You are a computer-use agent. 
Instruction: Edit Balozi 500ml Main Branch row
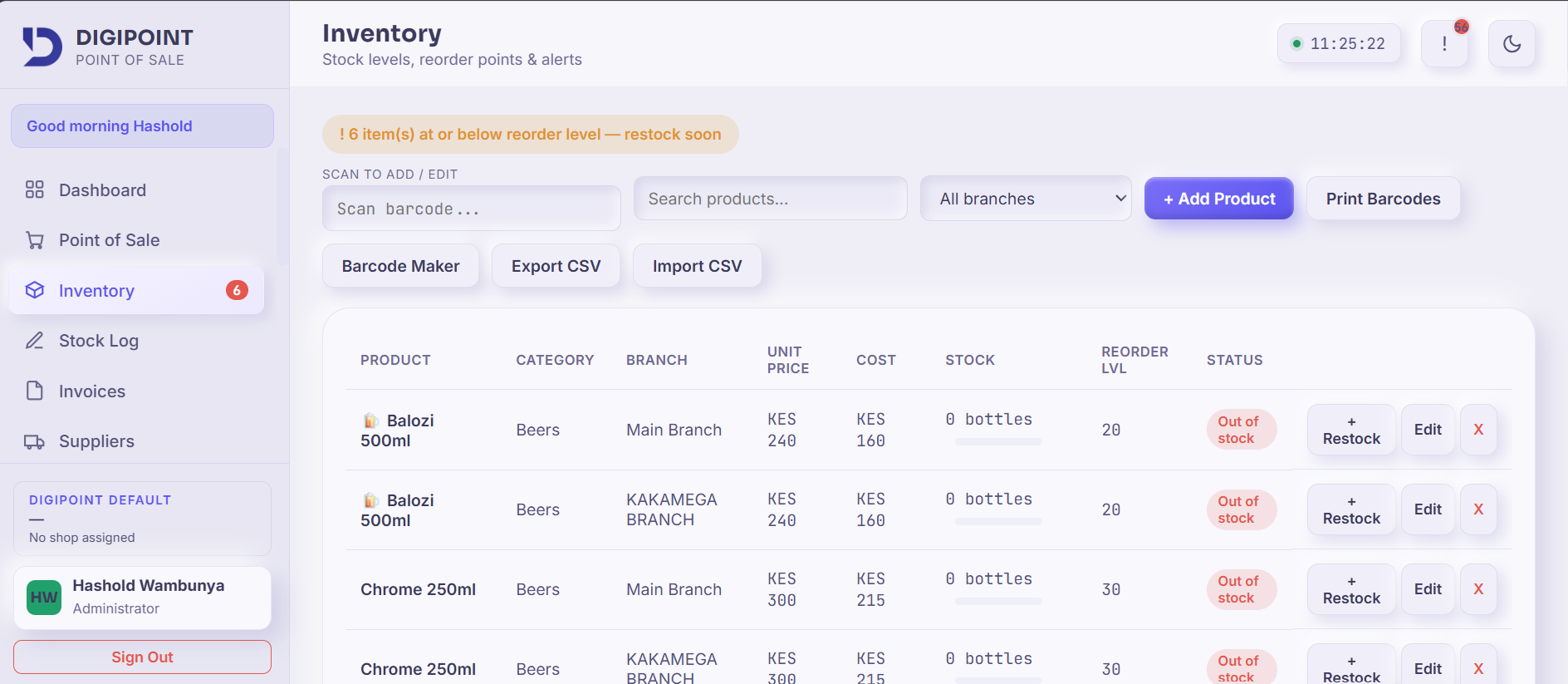1428,430
